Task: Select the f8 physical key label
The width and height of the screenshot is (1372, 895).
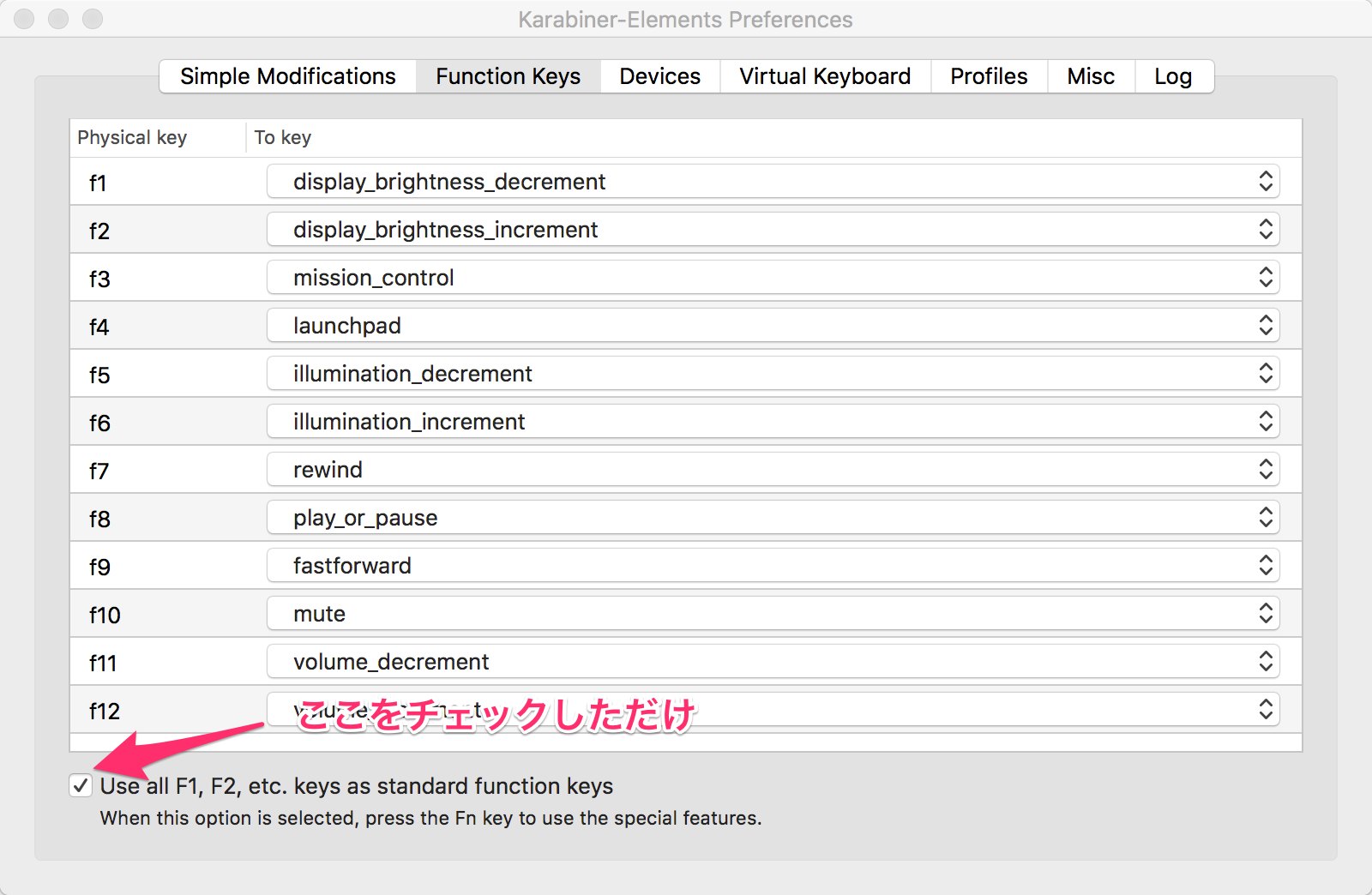Action: [99, 520]
